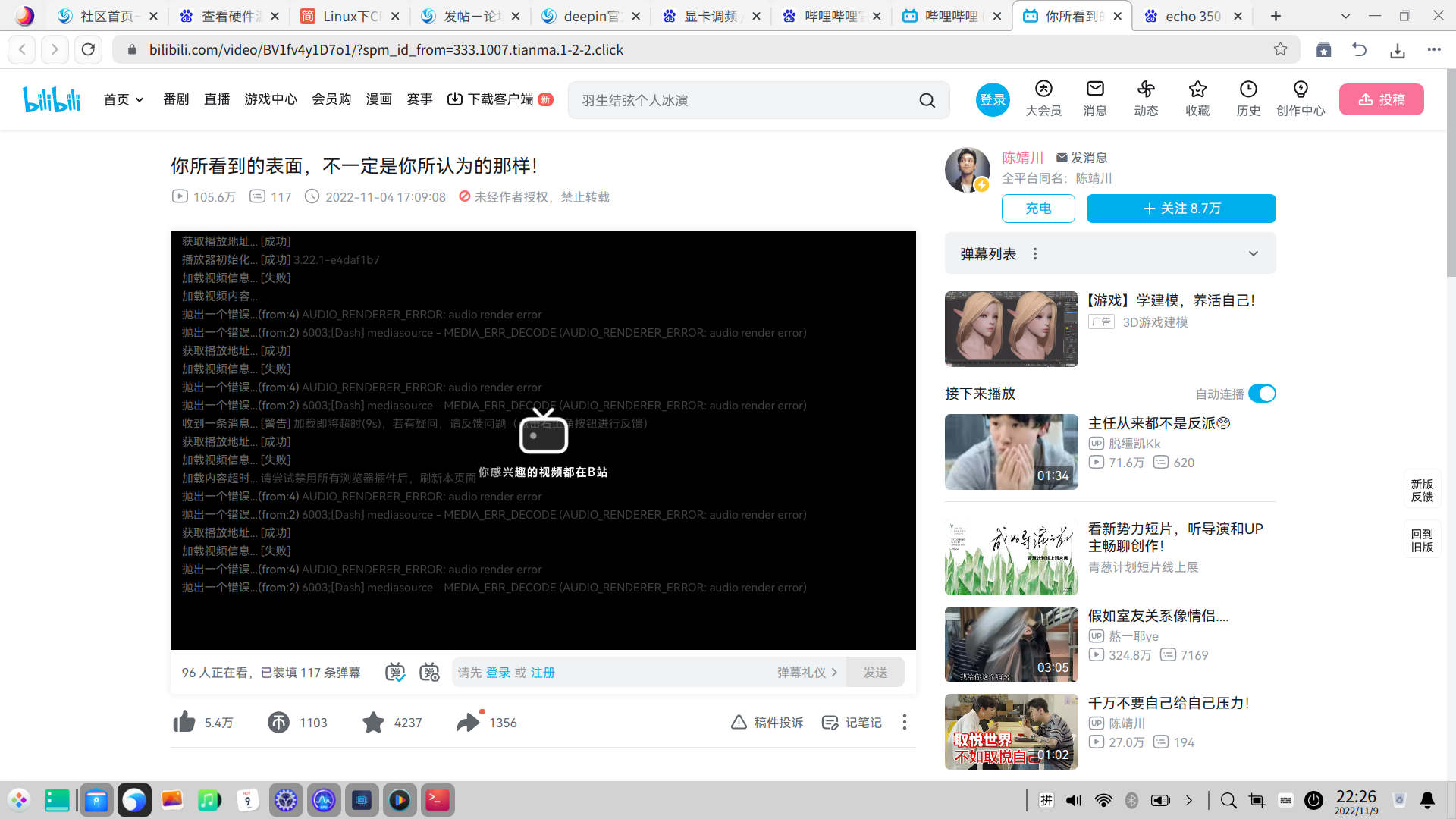
Task: Switch to the echo 350 browser tab
Action: 1192,16
